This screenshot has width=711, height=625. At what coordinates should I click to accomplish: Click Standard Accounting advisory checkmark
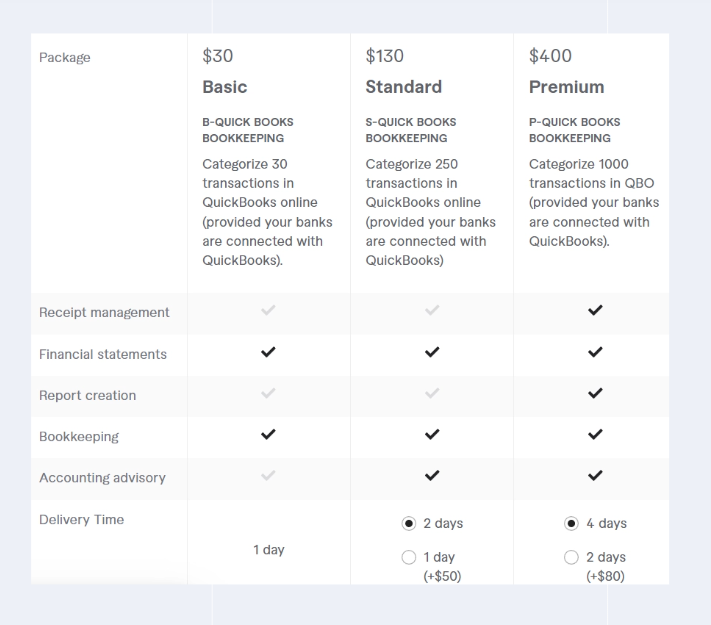pyautogui.click(x=432, y=476)
